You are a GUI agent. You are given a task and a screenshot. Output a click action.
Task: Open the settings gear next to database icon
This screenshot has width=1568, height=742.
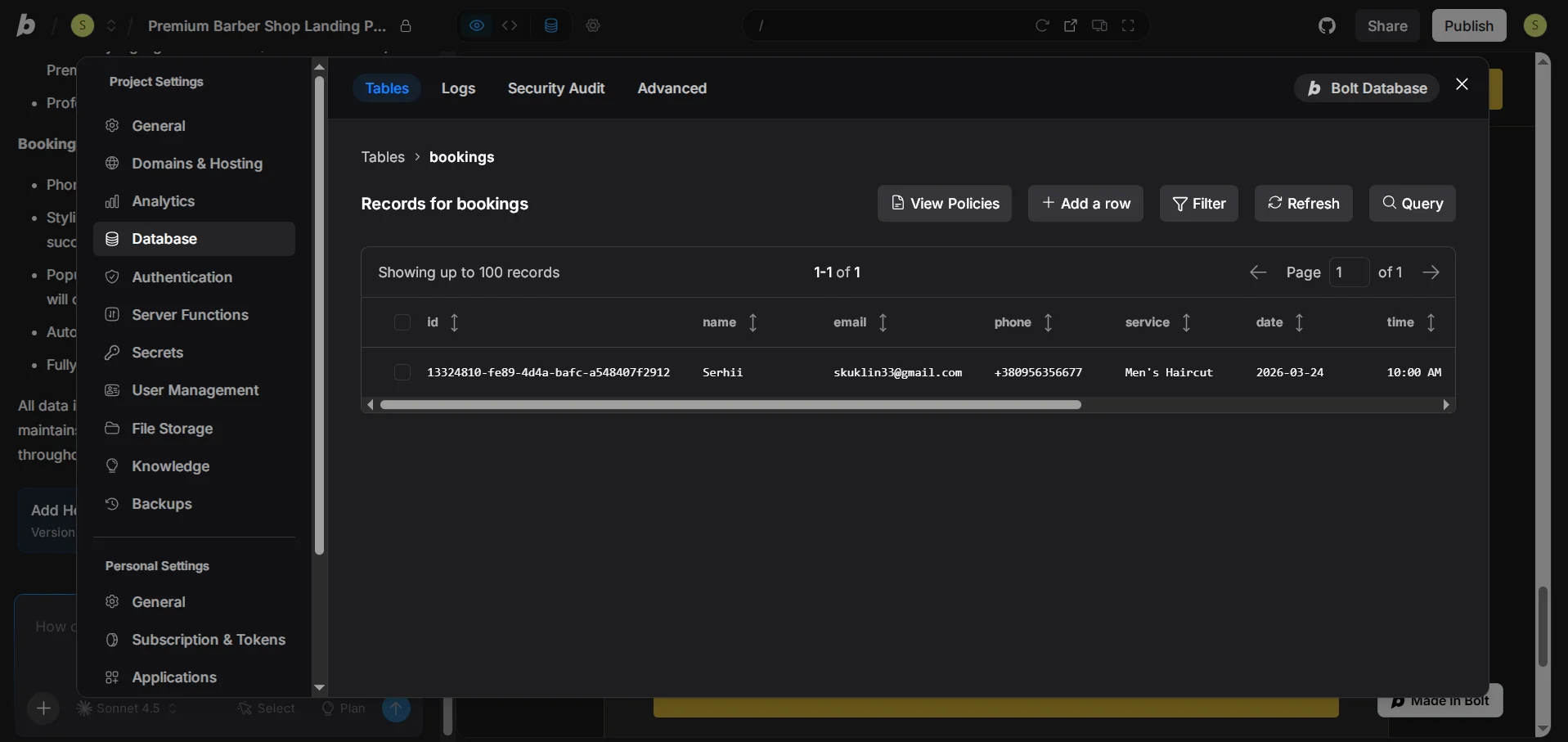(595, 25)
